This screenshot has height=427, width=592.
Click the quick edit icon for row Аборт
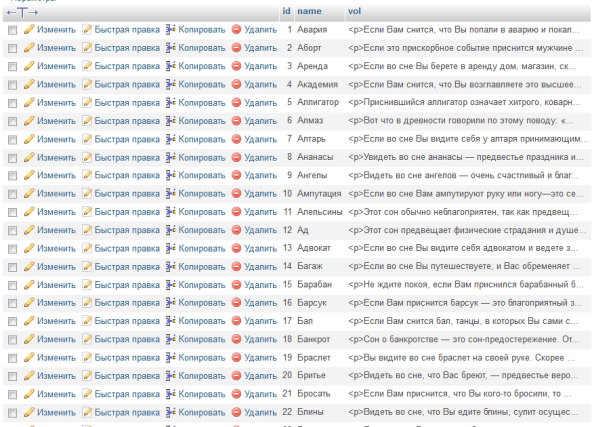[87, 48]
